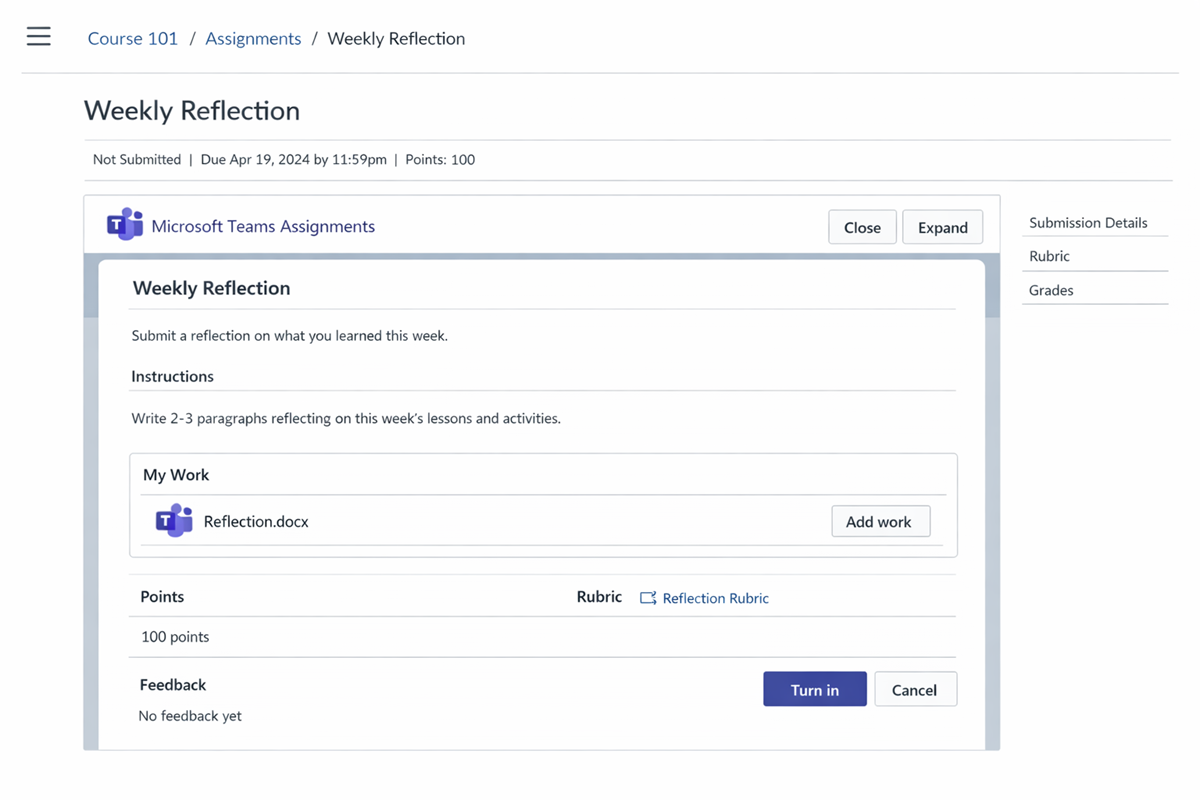Click the Due Apr 19, 2024 text
Screen dimensions: 1200x800
pos(294,159)
